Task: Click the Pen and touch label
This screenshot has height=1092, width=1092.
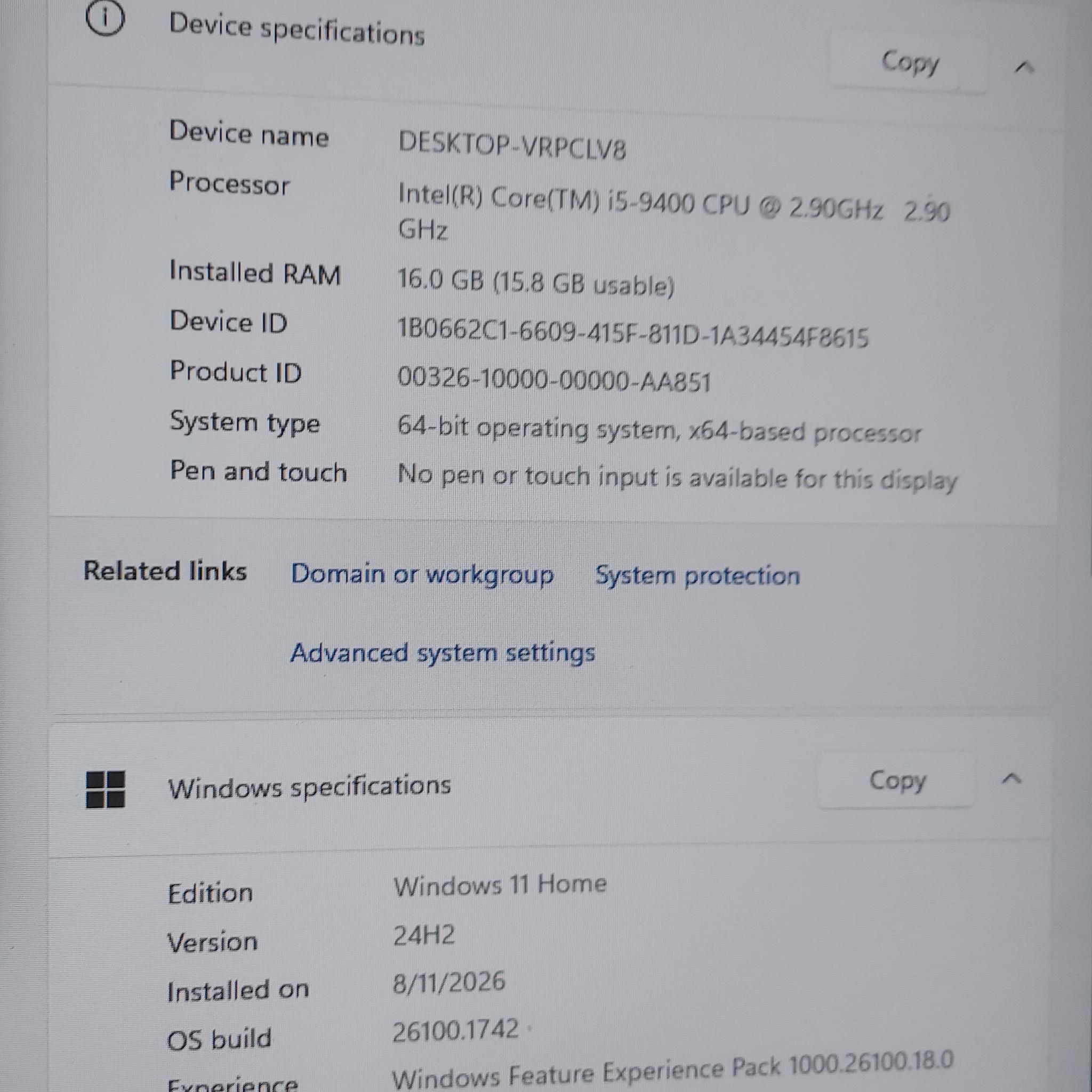Action: click(258, 472)
